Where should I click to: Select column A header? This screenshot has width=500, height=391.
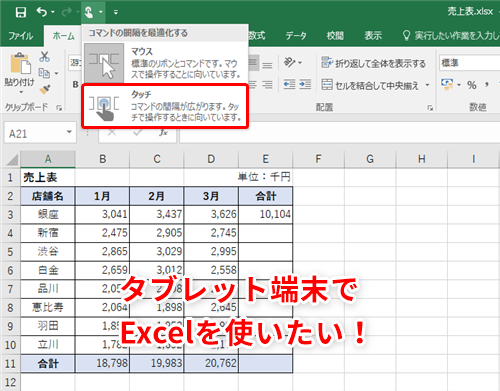(x=48, y=159)
